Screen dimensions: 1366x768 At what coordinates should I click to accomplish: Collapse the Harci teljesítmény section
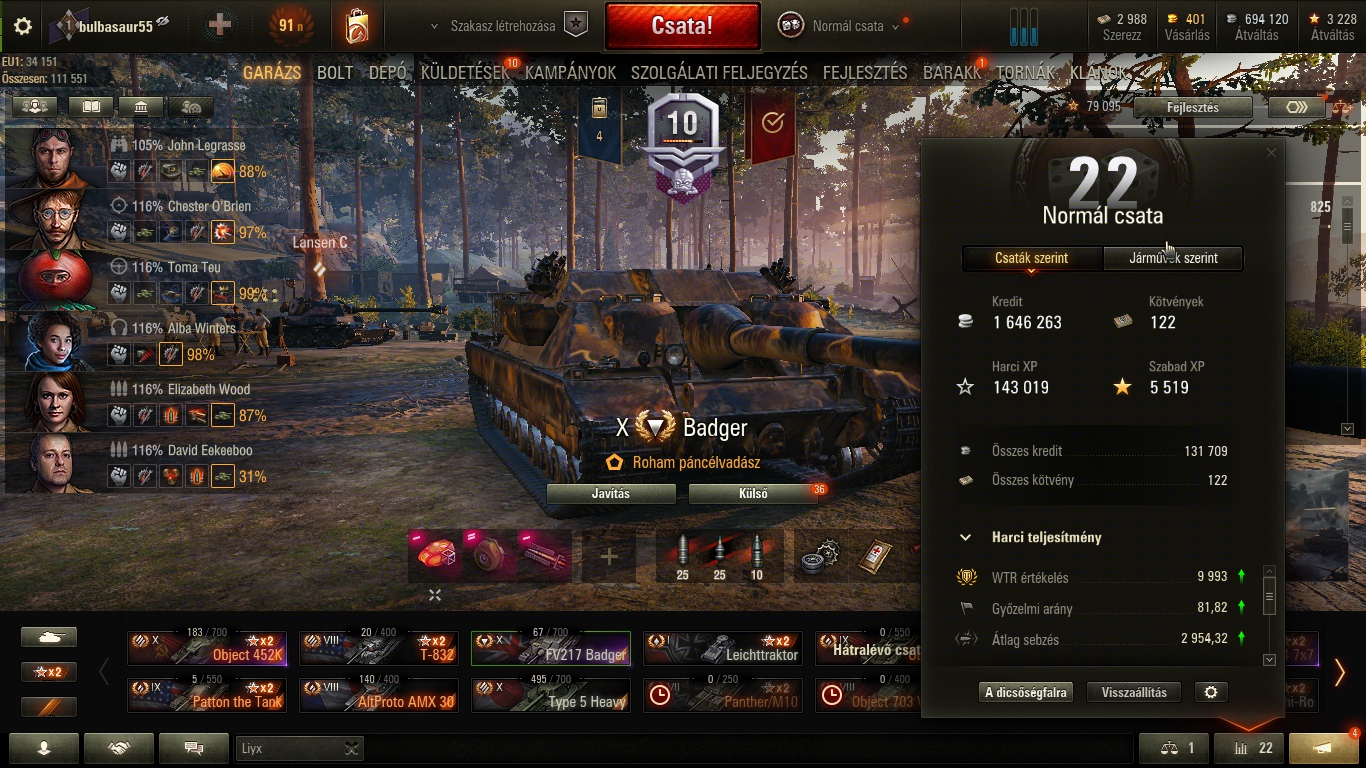[x=965, y=537]
